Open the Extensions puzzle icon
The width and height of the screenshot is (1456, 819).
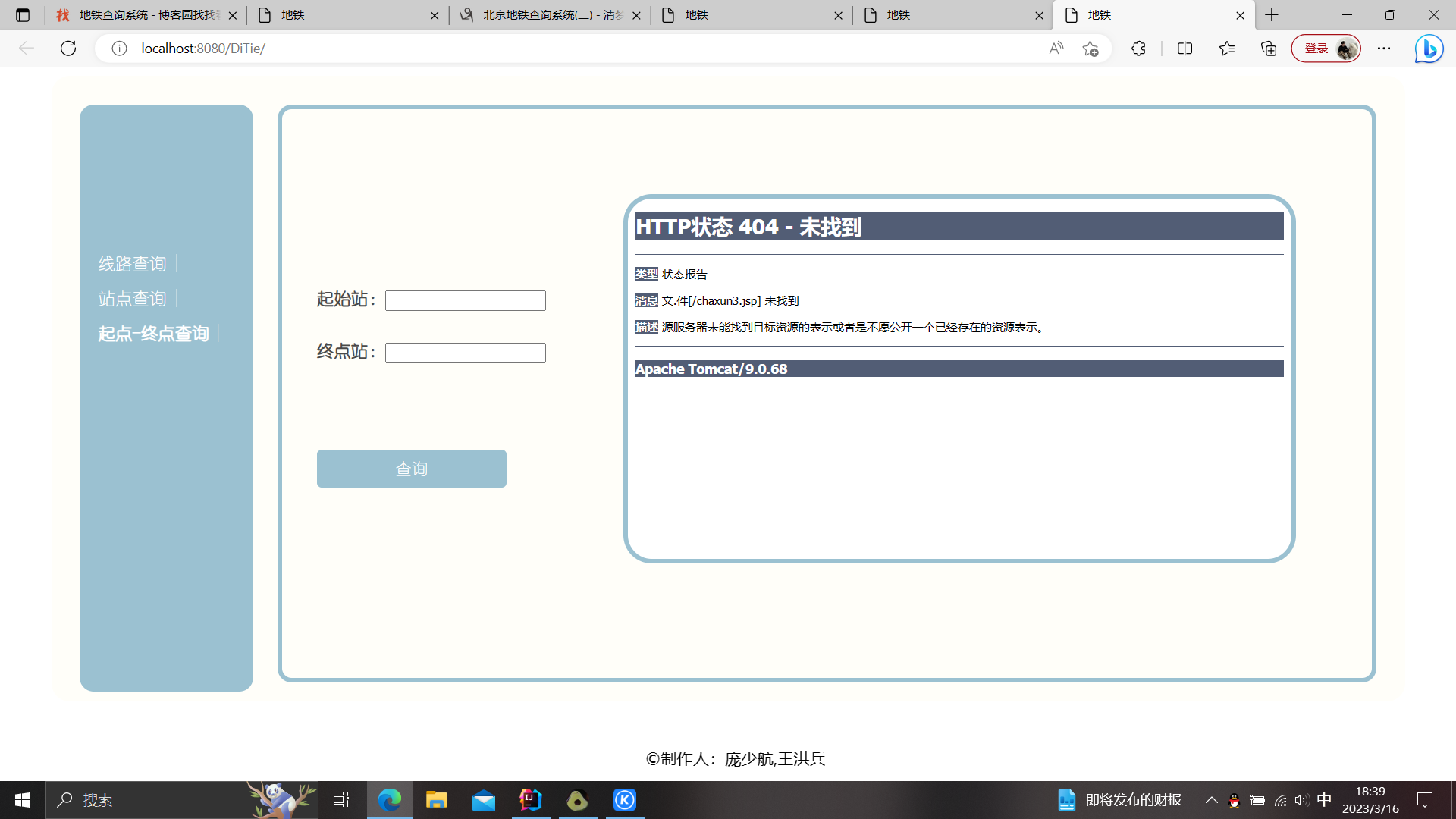[1138, 49]
